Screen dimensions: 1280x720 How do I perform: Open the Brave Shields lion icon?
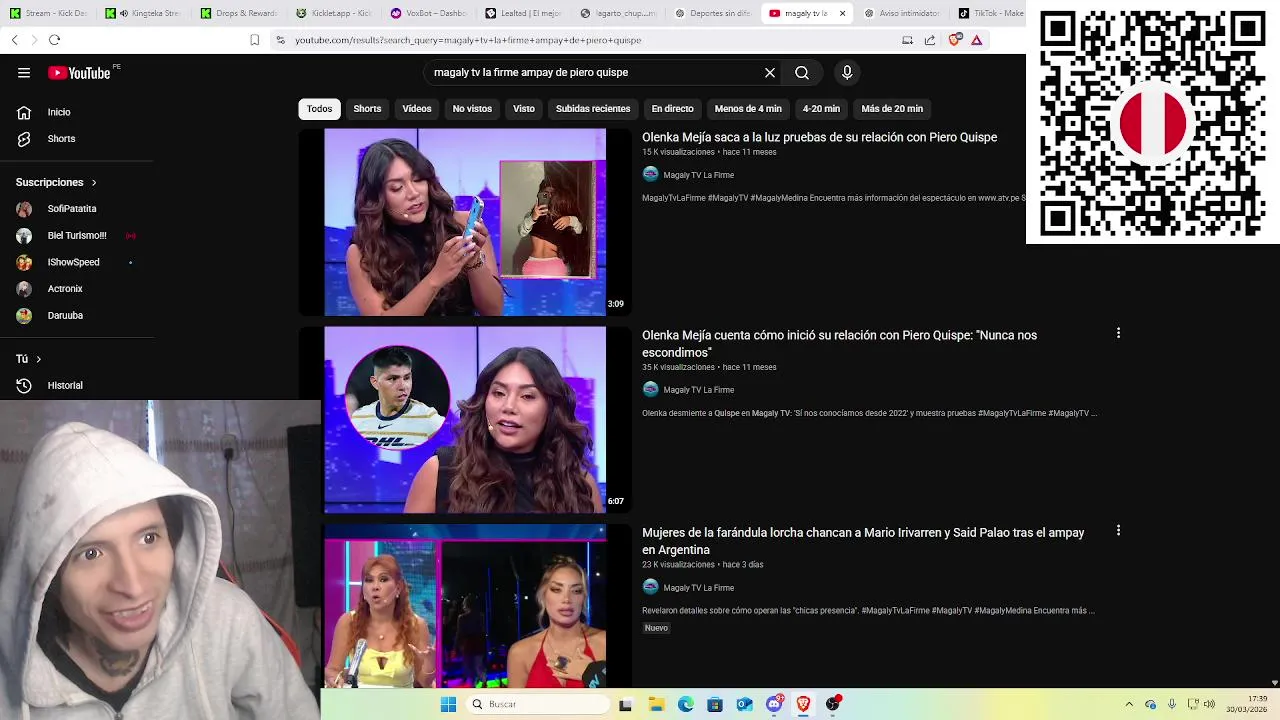[x=955, y=40]
